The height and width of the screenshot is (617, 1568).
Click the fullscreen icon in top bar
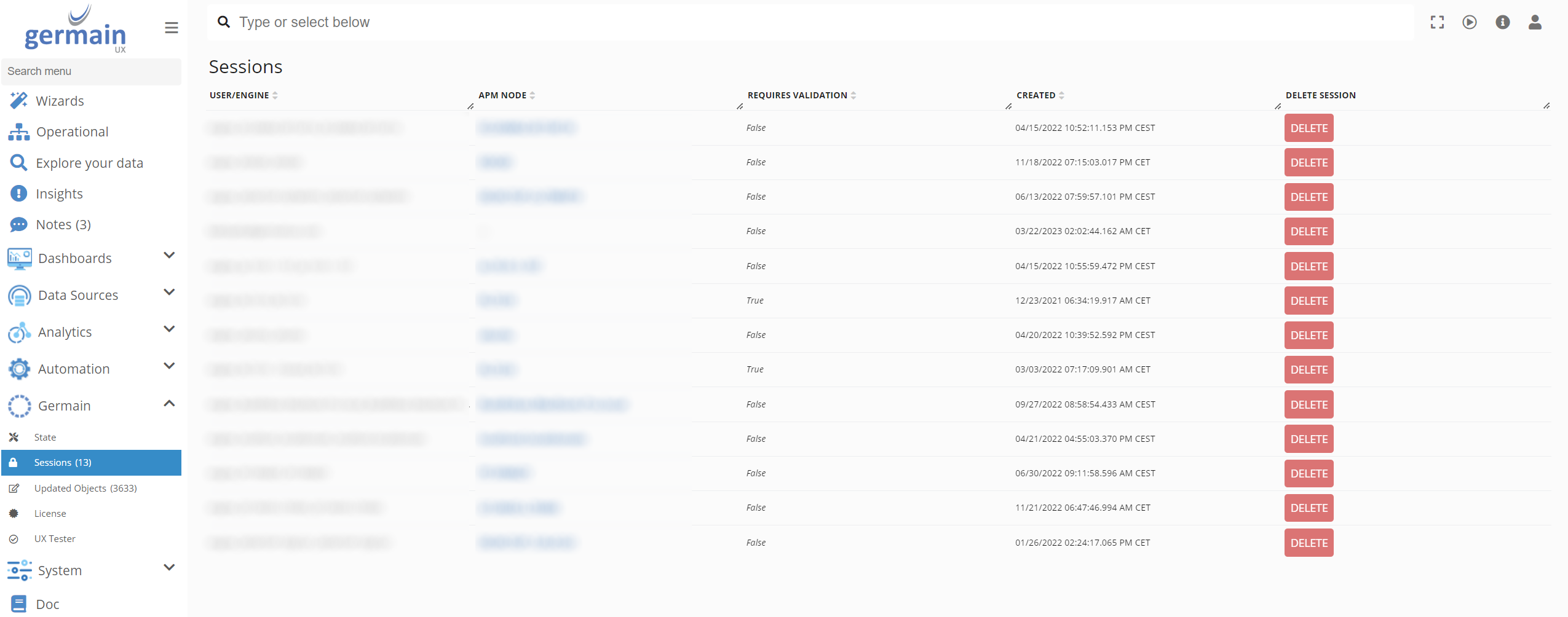[1437, 23]
